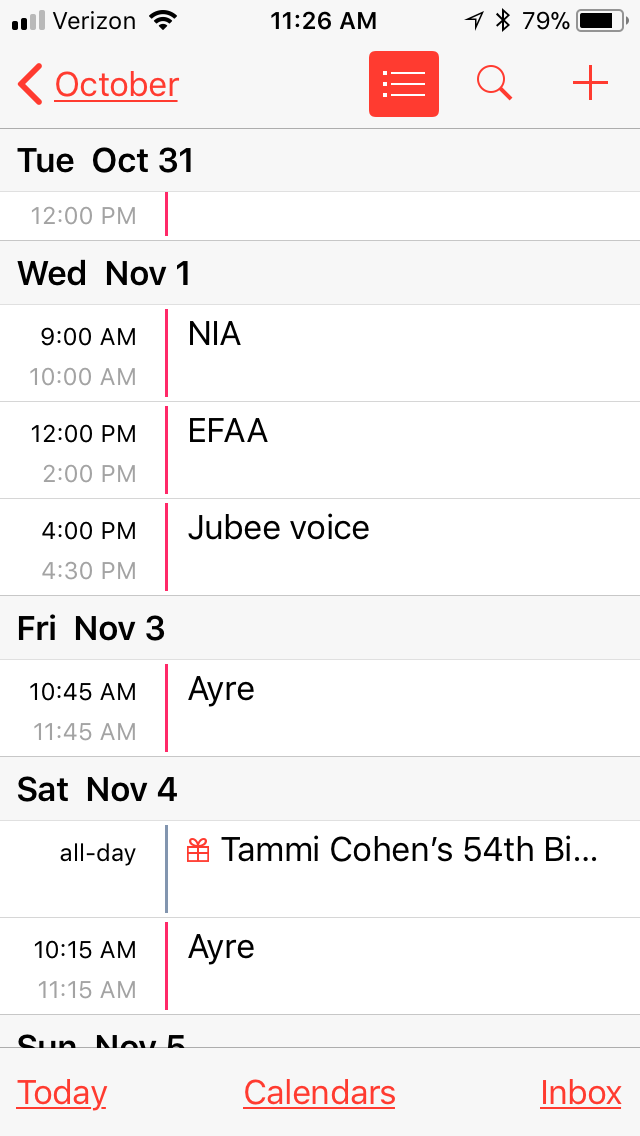
Task: Jump to Today
Action: pyautogui.click(x=62, y=1092)
